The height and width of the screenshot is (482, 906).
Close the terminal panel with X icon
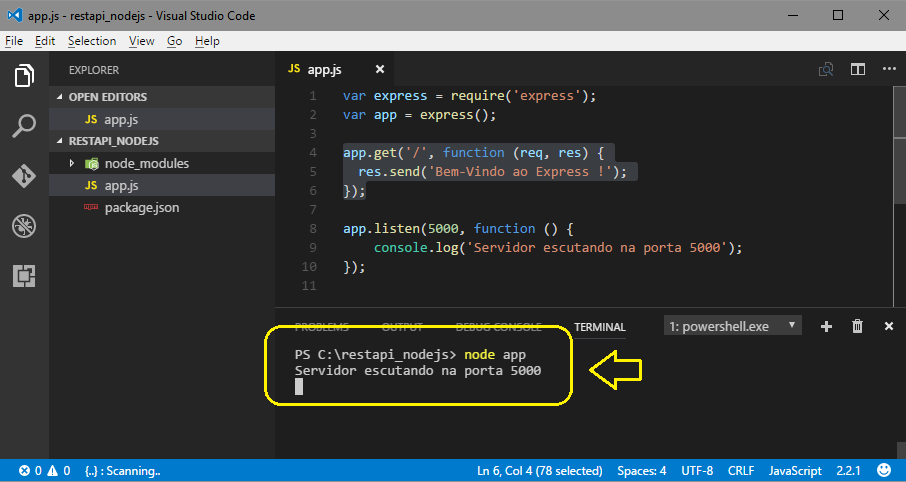889,327
